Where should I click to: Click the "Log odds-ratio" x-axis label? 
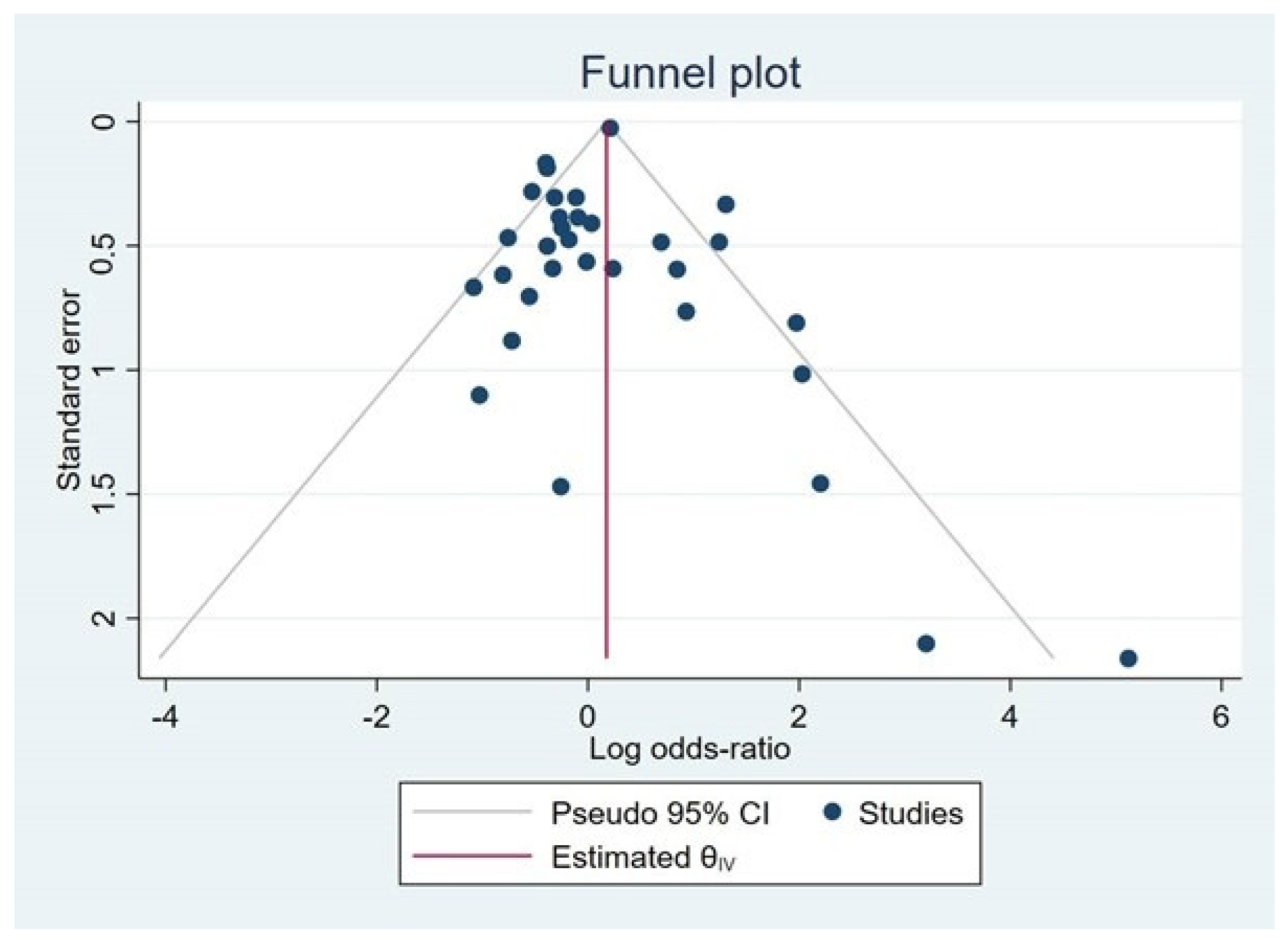tap(689, 750)
